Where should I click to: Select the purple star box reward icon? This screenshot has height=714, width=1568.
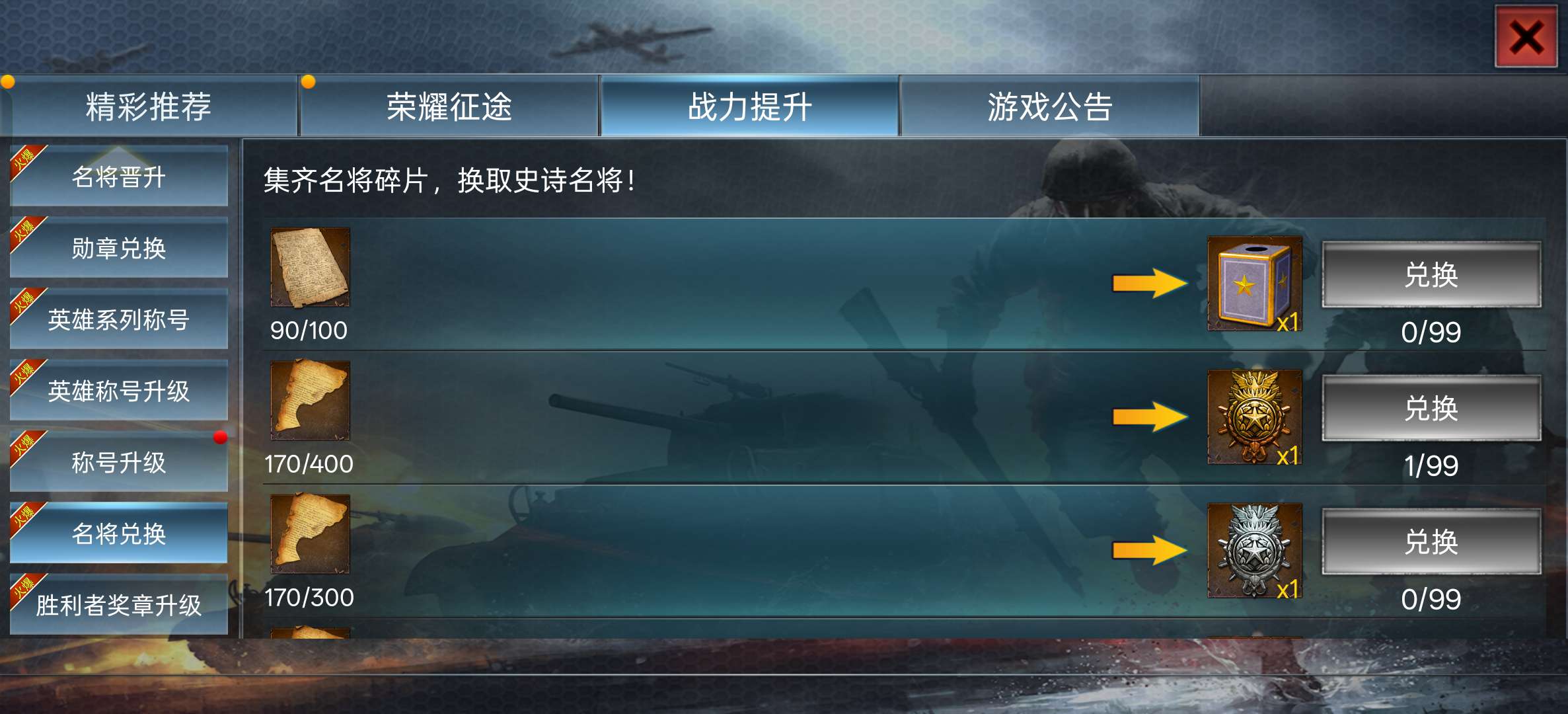[x=1255, y=284]
